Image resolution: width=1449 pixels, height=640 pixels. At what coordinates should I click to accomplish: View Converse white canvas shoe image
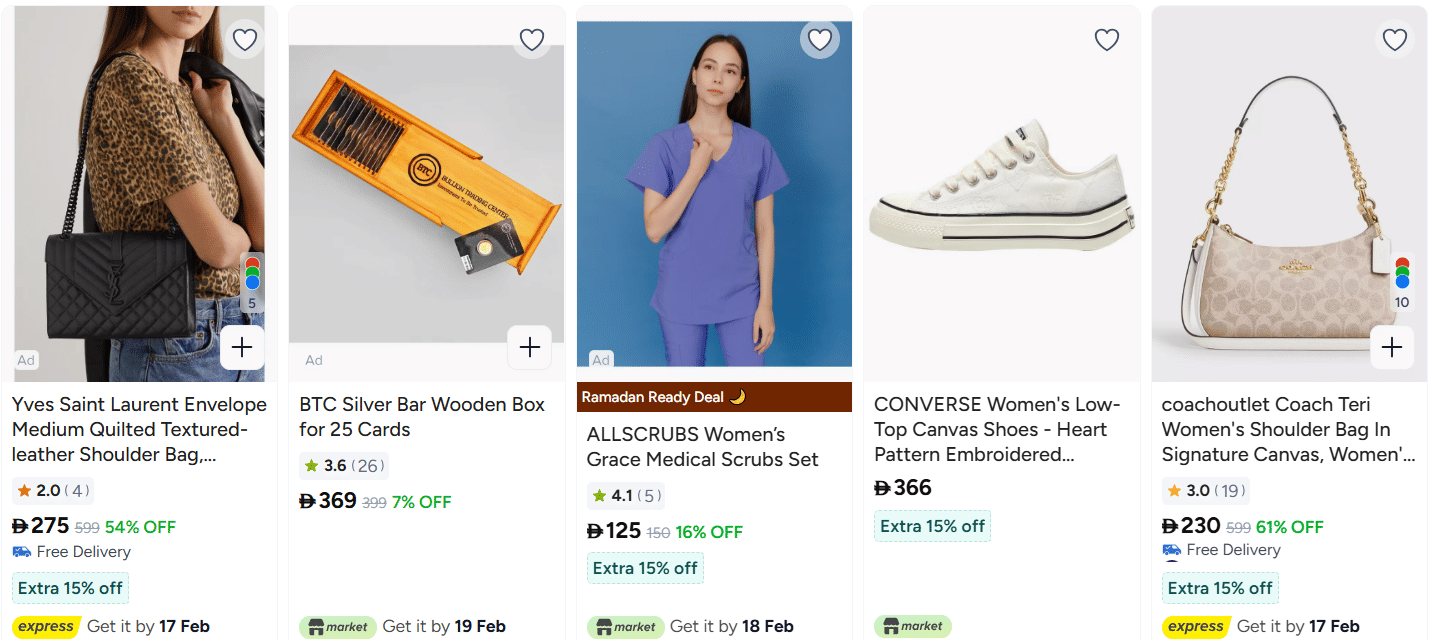tap(1001, 190)
